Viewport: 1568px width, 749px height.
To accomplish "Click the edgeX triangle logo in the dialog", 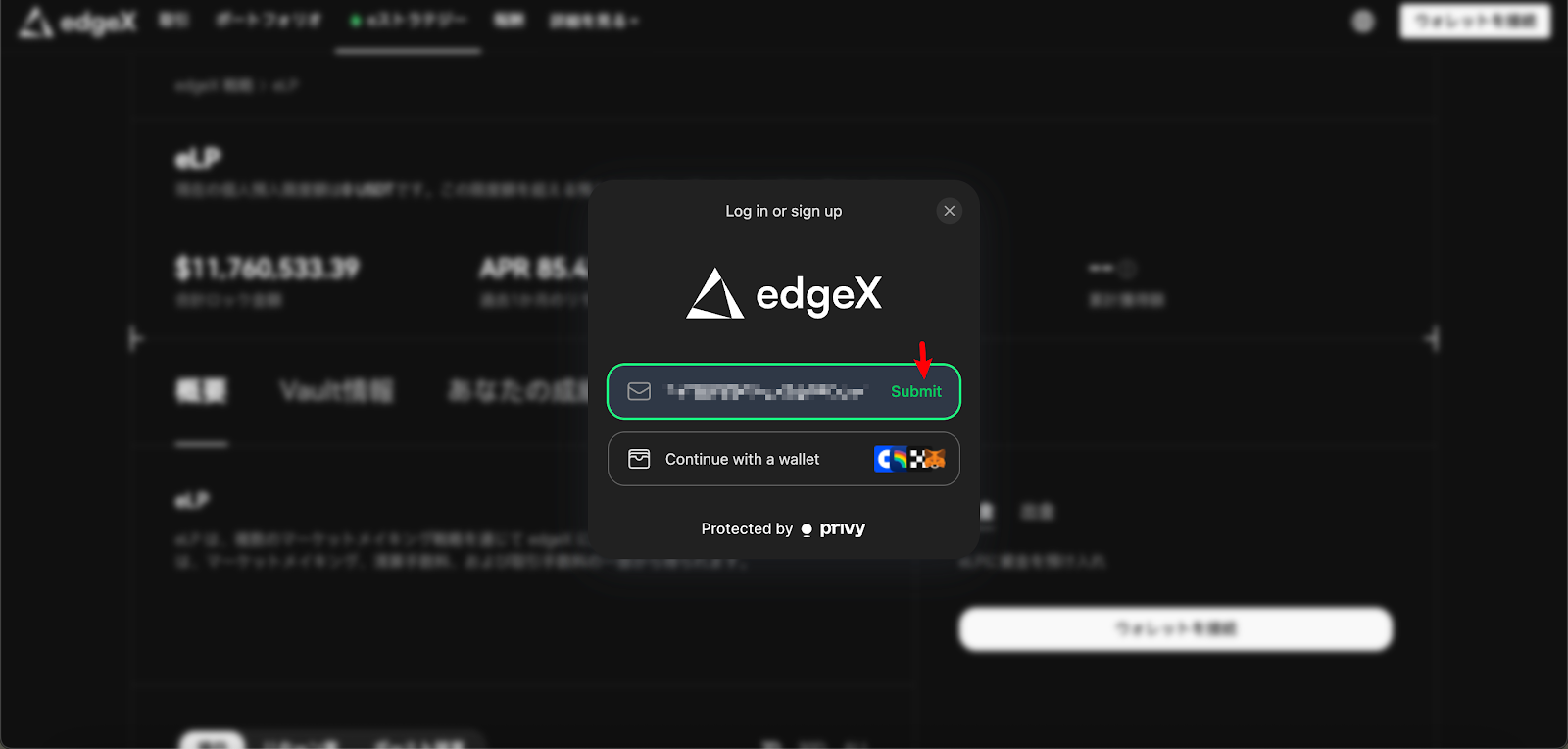I will coord(714,293).
